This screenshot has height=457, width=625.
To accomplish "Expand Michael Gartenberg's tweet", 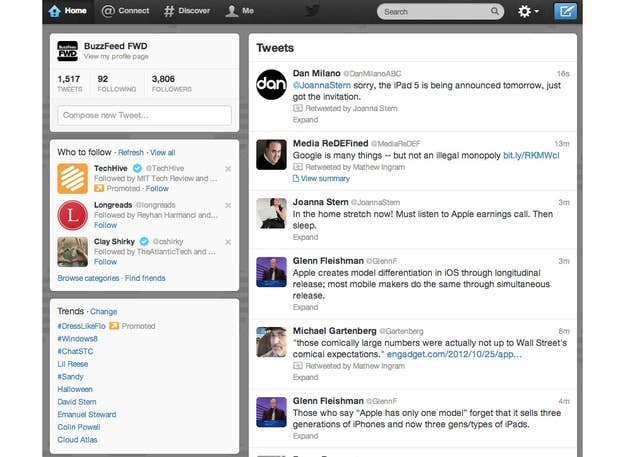I will pyautogui.click(x=305, y=377).
